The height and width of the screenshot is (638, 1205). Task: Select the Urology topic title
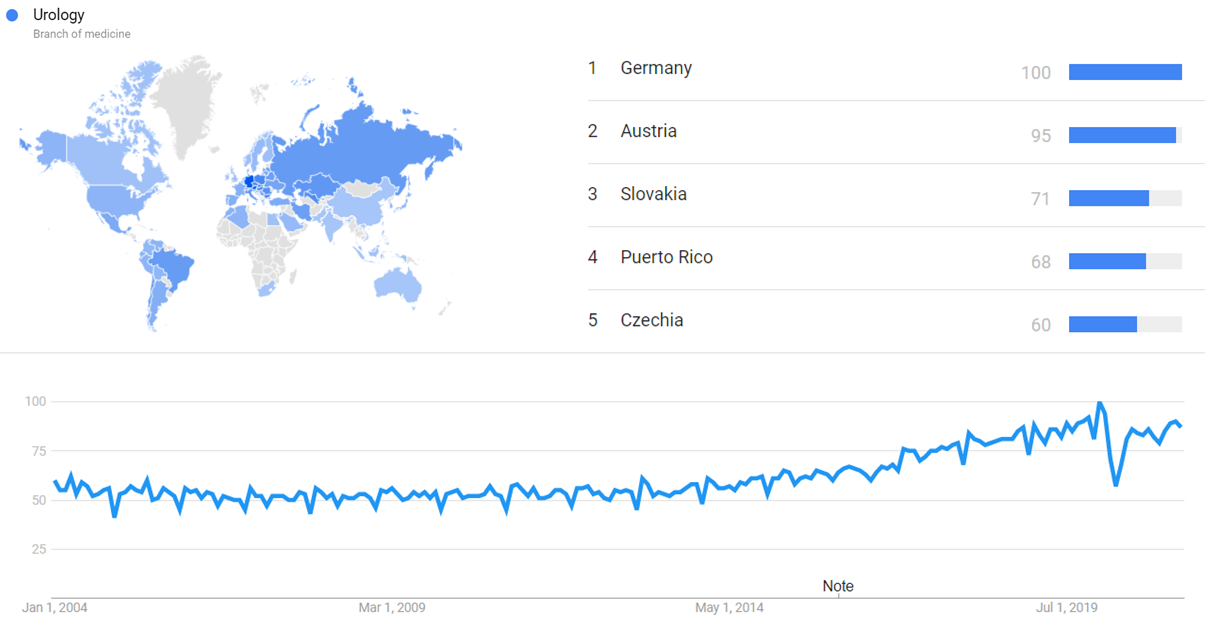pos(59,15)
